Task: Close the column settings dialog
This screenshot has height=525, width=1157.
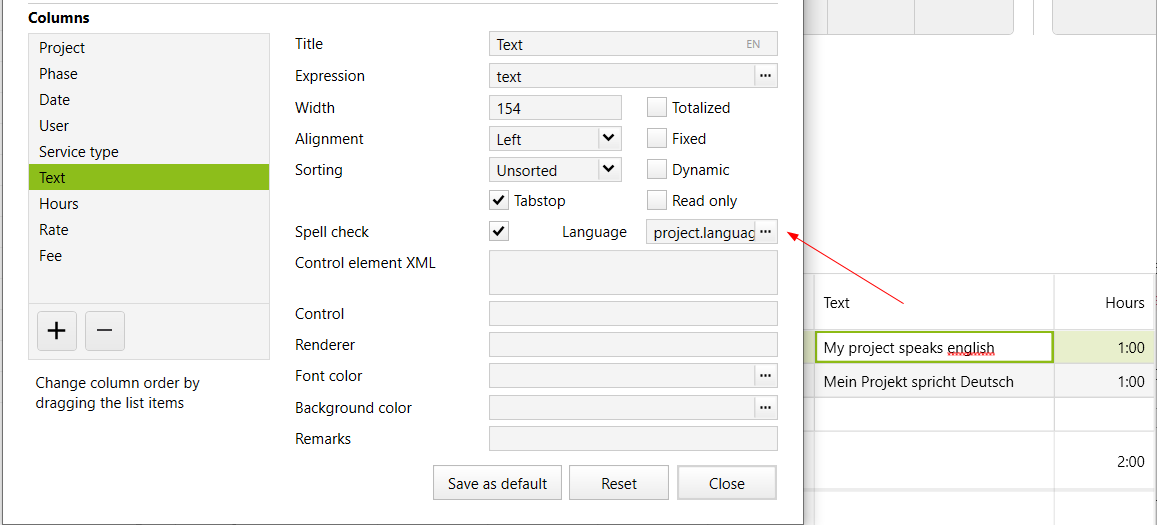Action: click(726, 483)
